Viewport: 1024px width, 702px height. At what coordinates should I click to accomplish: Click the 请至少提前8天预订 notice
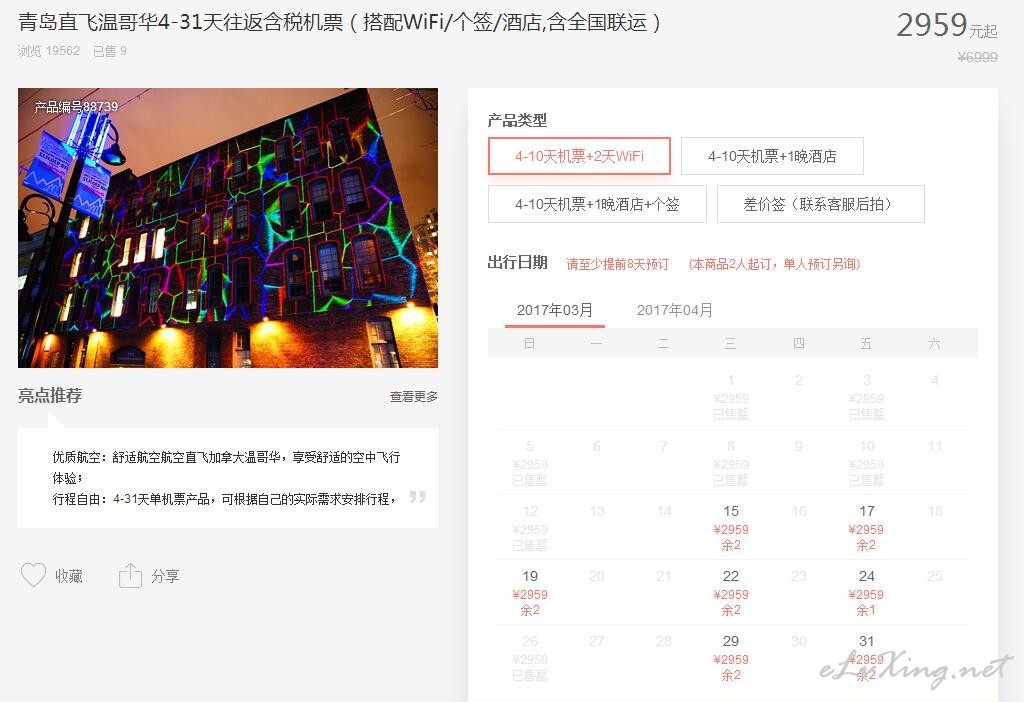click(x=617, y=264)
